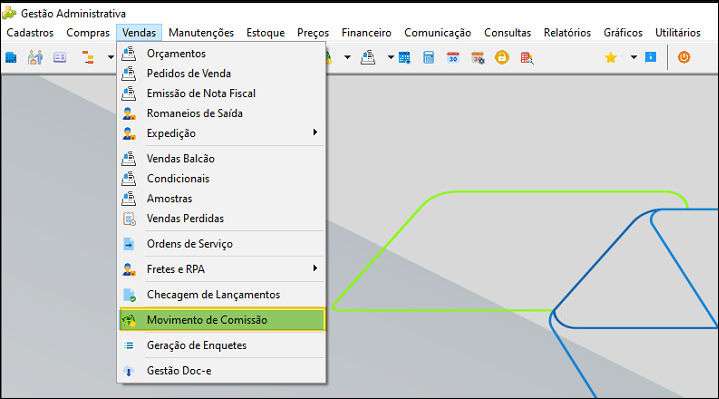719x399 pixels.
Task: Select Ordens de Serviço entry
Action: pos(222,244)
